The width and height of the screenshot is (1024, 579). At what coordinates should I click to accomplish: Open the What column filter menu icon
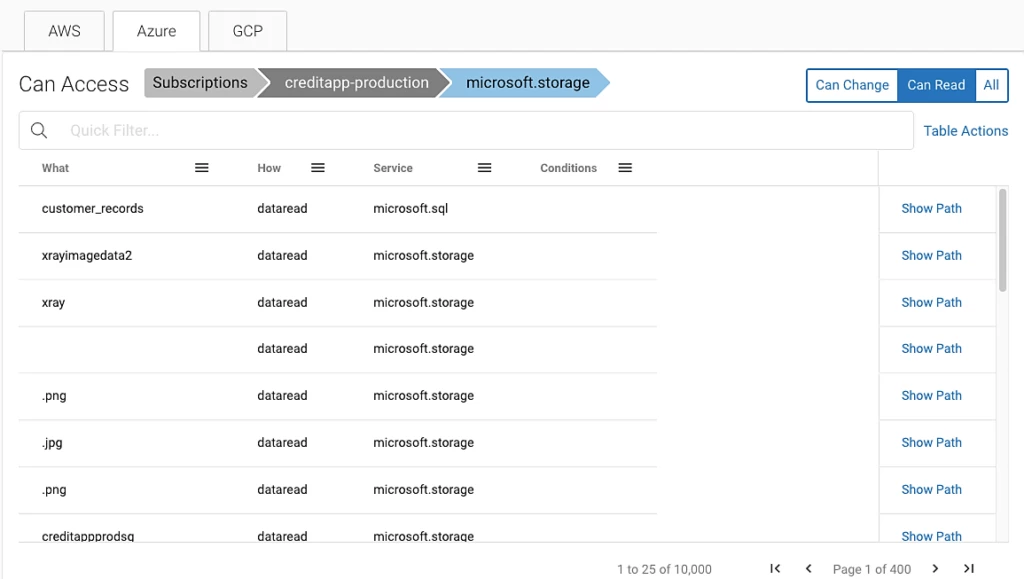pos(201,167)
